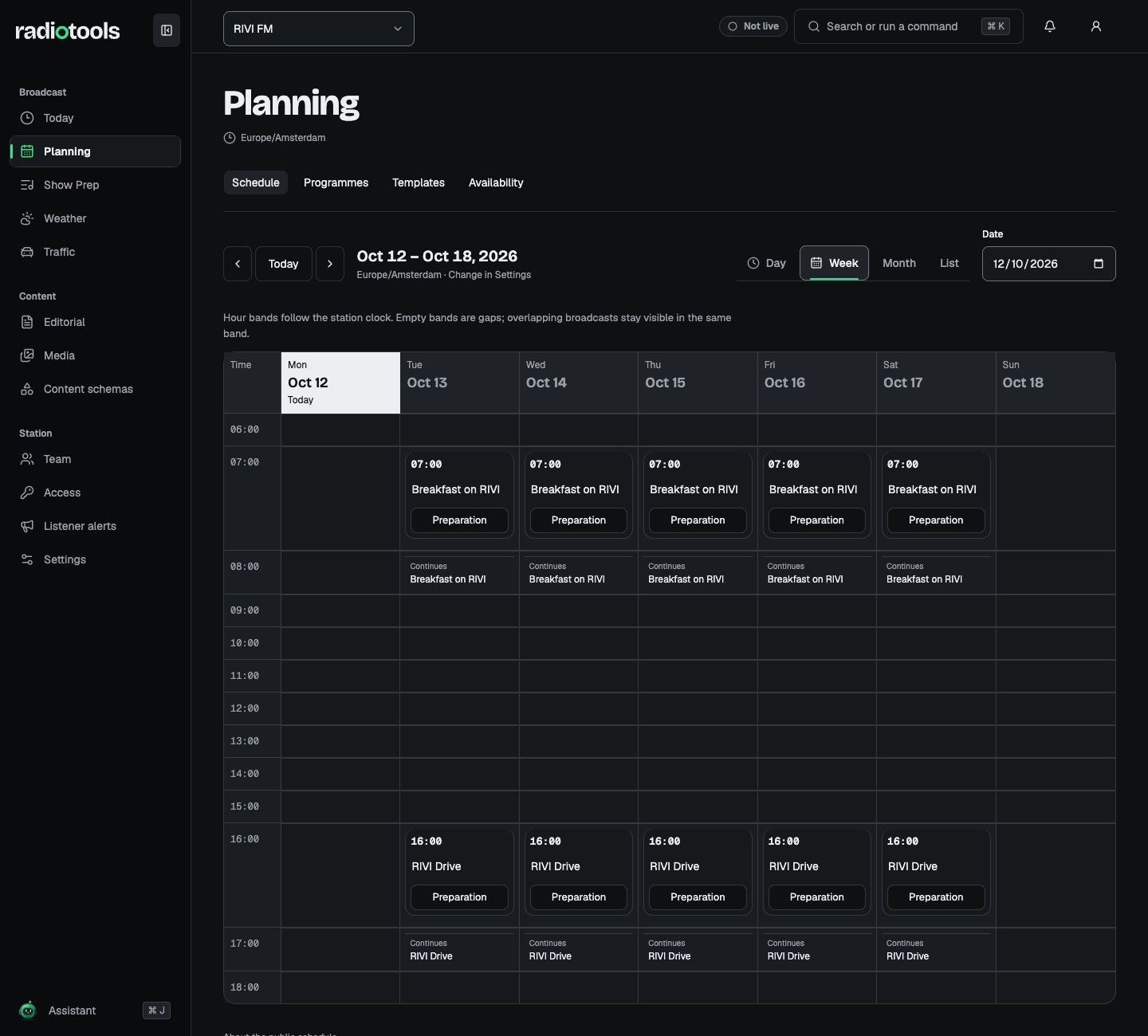Open Settings in the sidebar
Image resolution: width=1148 pixels, height=1036 pixels.
tap(95, 559)
